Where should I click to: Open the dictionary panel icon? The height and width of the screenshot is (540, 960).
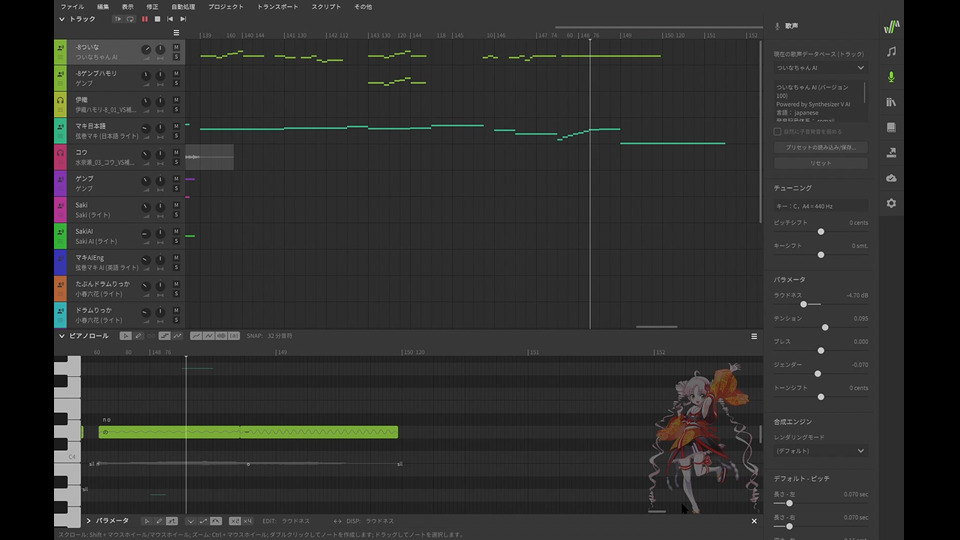click(x=891, y=127)
